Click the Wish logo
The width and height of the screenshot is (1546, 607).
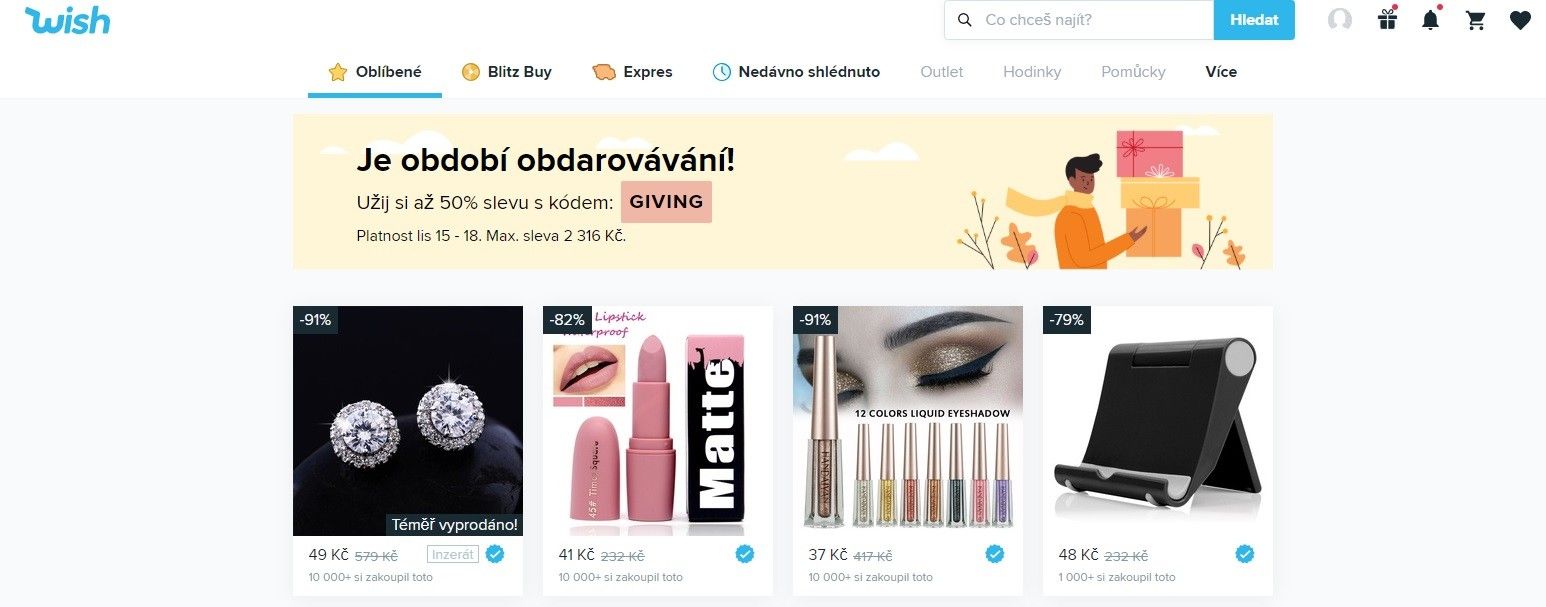[67, 20]
